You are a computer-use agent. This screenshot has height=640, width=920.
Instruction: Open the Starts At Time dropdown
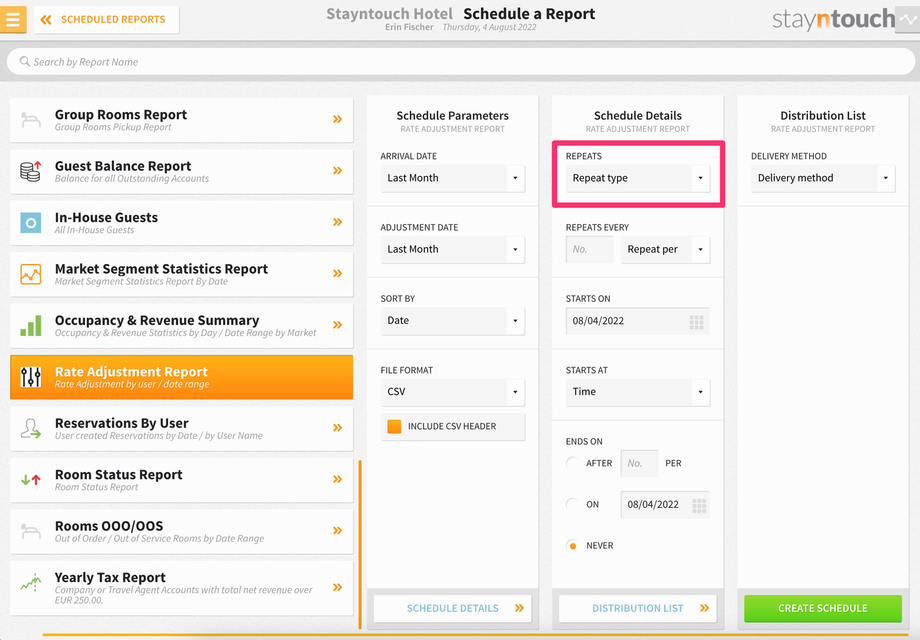[x=638, y=392]
